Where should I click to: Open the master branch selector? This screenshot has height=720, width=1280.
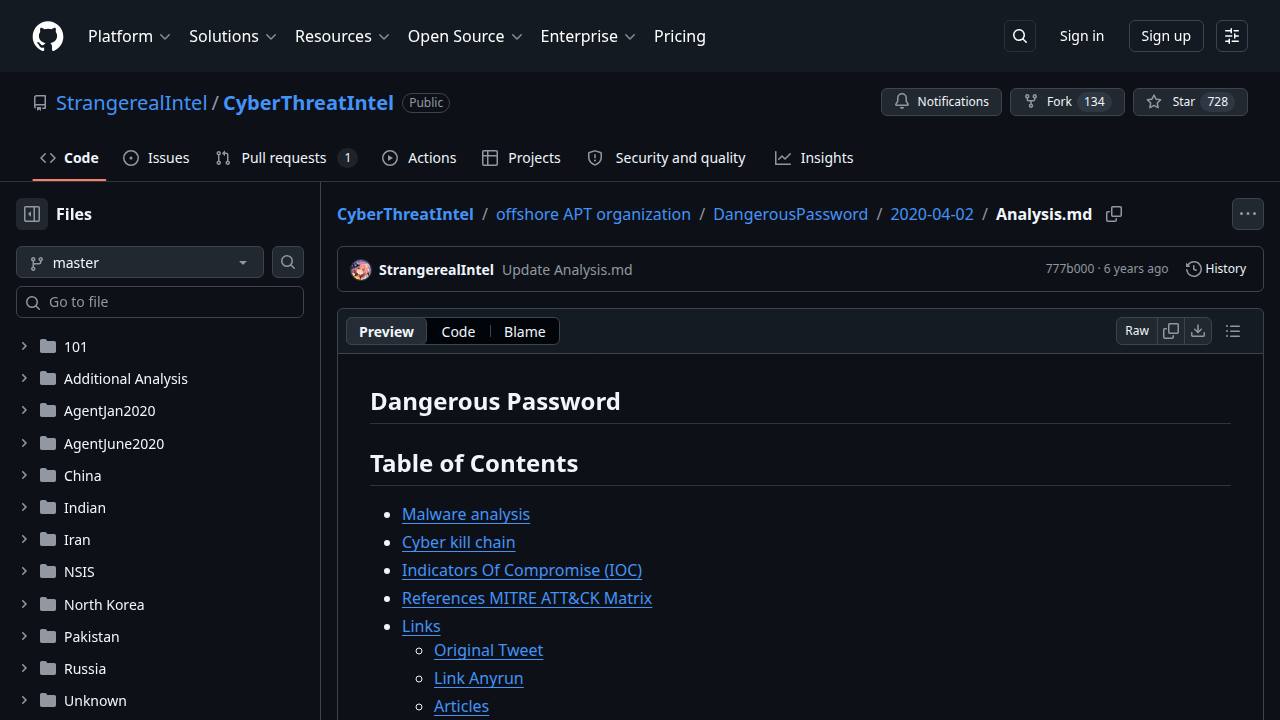click(x=140, y=262)
